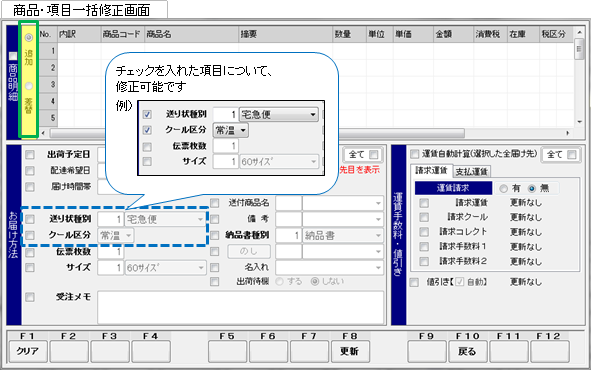
Task: Click the 商品コード column header
Action: [x=123, y=34]
